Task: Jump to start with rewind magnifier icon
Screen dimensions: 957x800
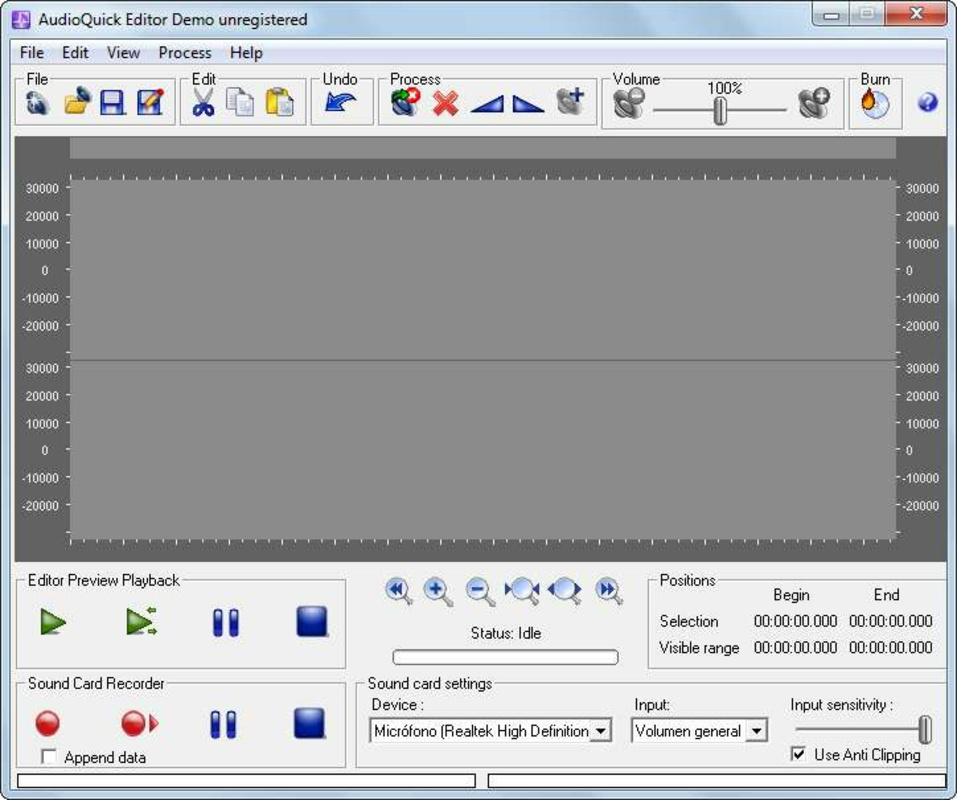Action: (x=399, y=591)
